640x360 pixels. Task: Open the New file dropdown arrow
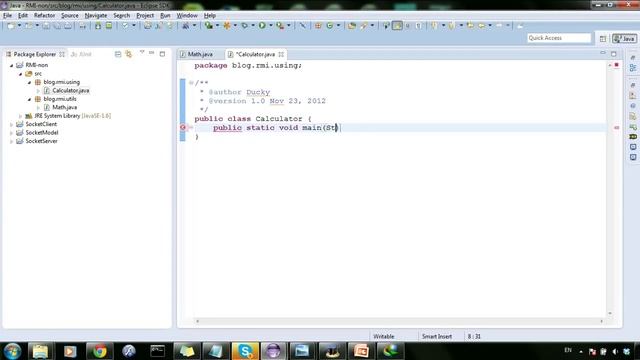click(x=19, y=26)
